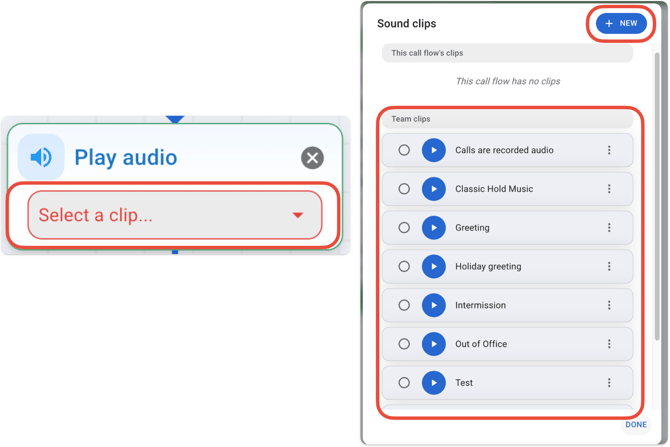Create a new sound clip with NEW
Screen dimensions: 670x447
click(x=621, y=23)
